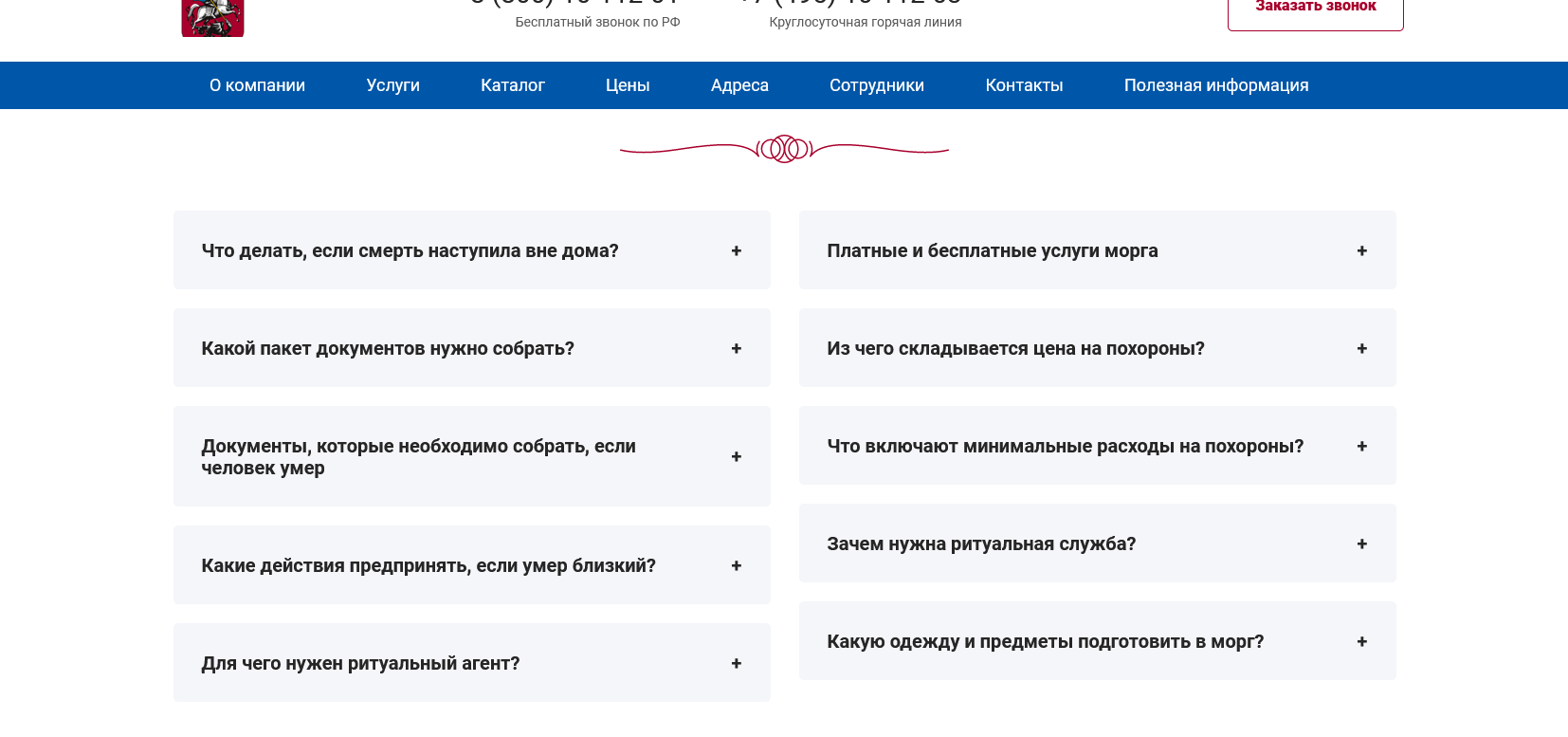This screenshot has height=737, width=1568.
Task: Expand plus icon for минимальные расходы на похороны
Action: 1362,446
